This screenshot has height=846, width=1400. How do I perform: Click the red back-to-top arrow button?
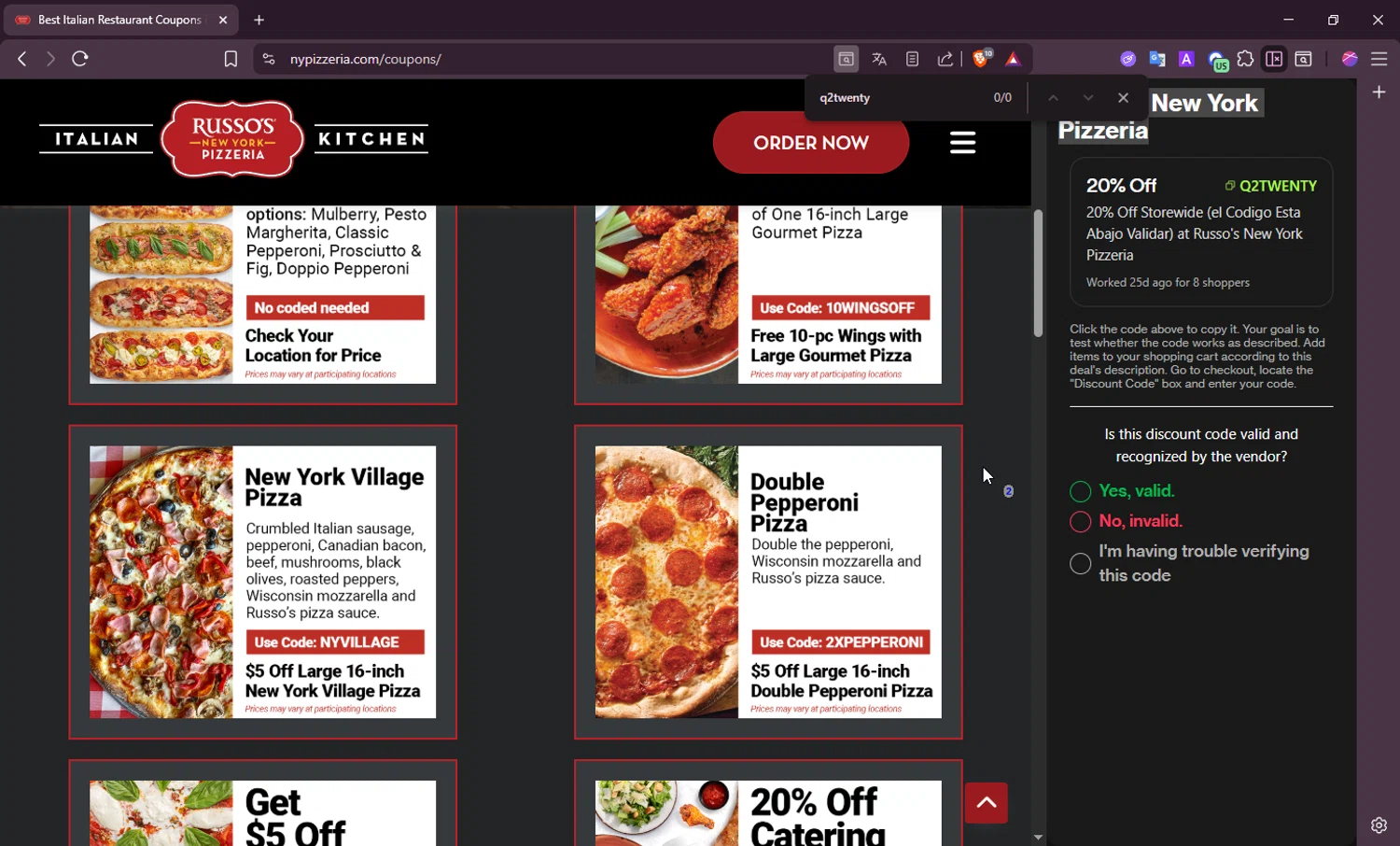(x=987, y=803)
